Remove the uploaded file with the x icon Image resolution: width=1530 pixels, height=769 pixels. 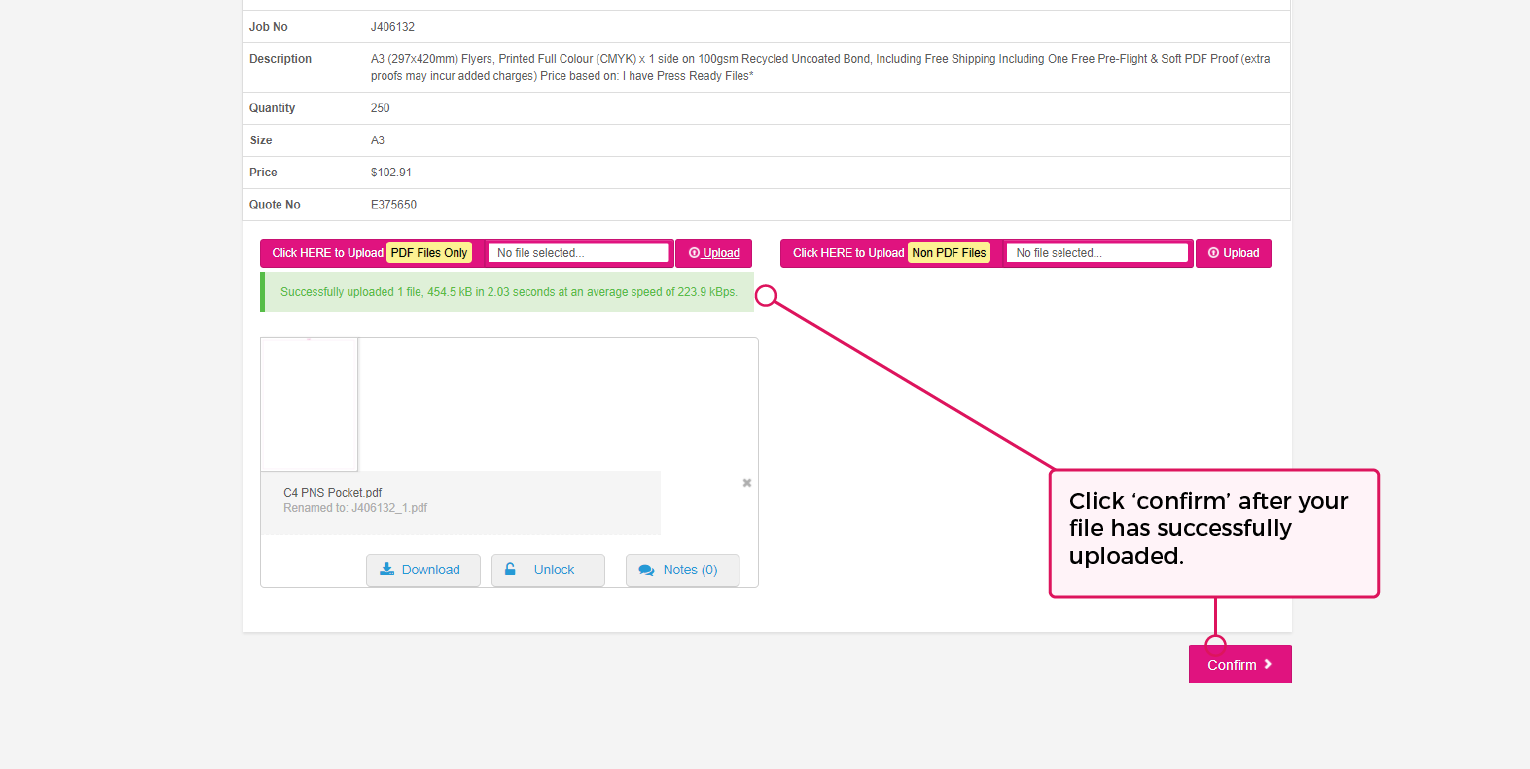click(x=746, y=483)
